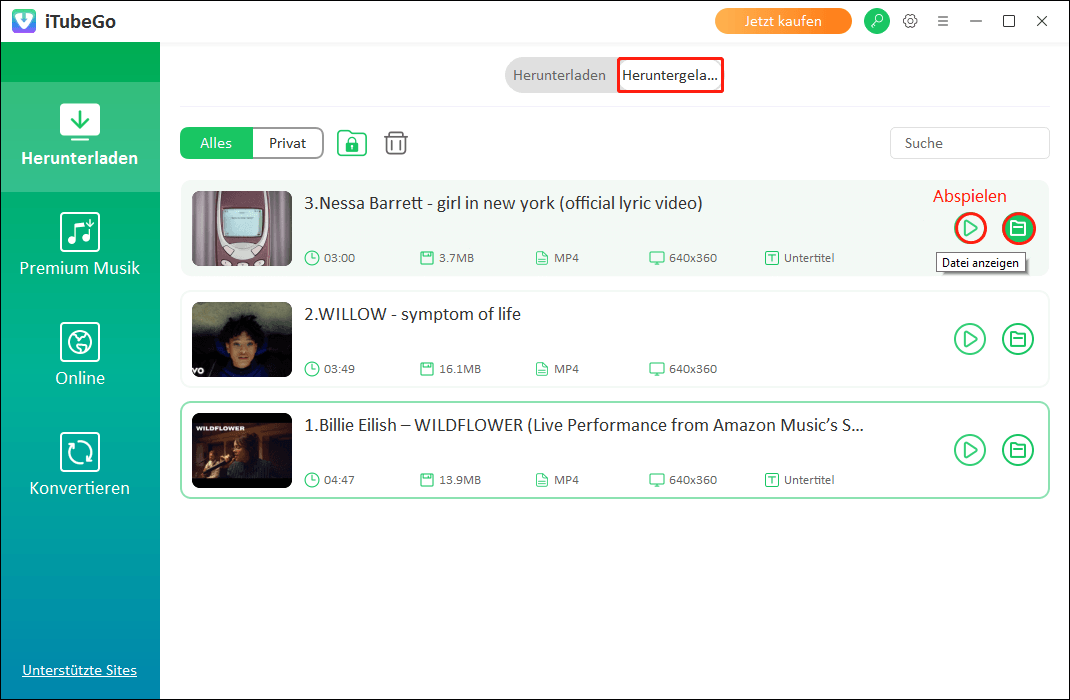This screenshot has width=1070, height=700.
Task: Click the '03:00' duration text
Action: [x=339, y=258]
